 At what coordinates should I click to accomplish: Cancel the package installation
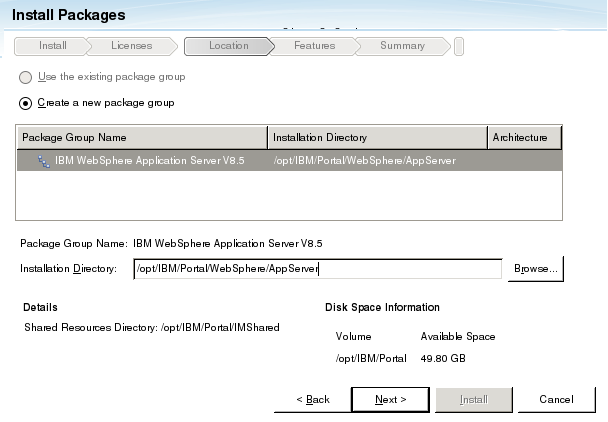[555, 399]
